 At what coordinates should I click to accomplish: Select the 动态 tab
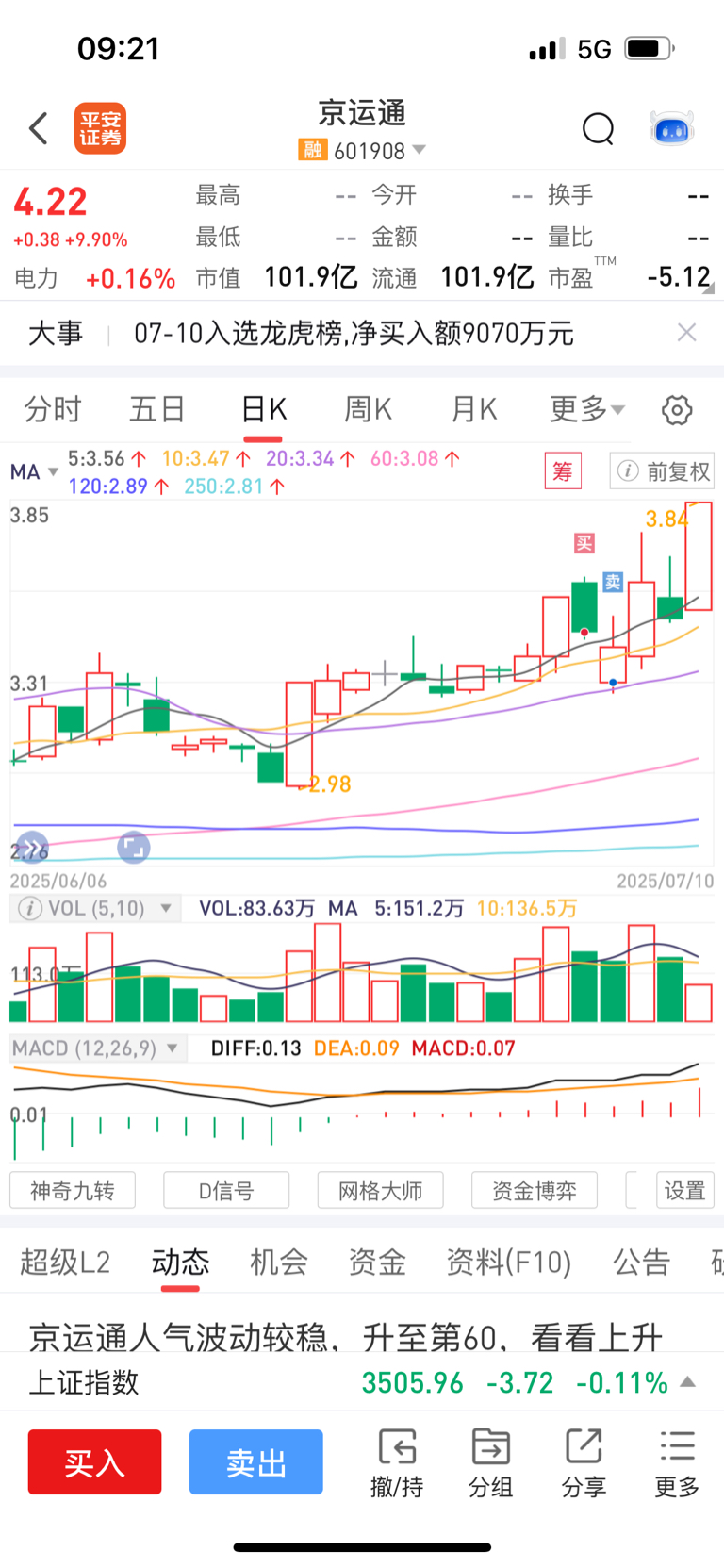(180, 1262)
